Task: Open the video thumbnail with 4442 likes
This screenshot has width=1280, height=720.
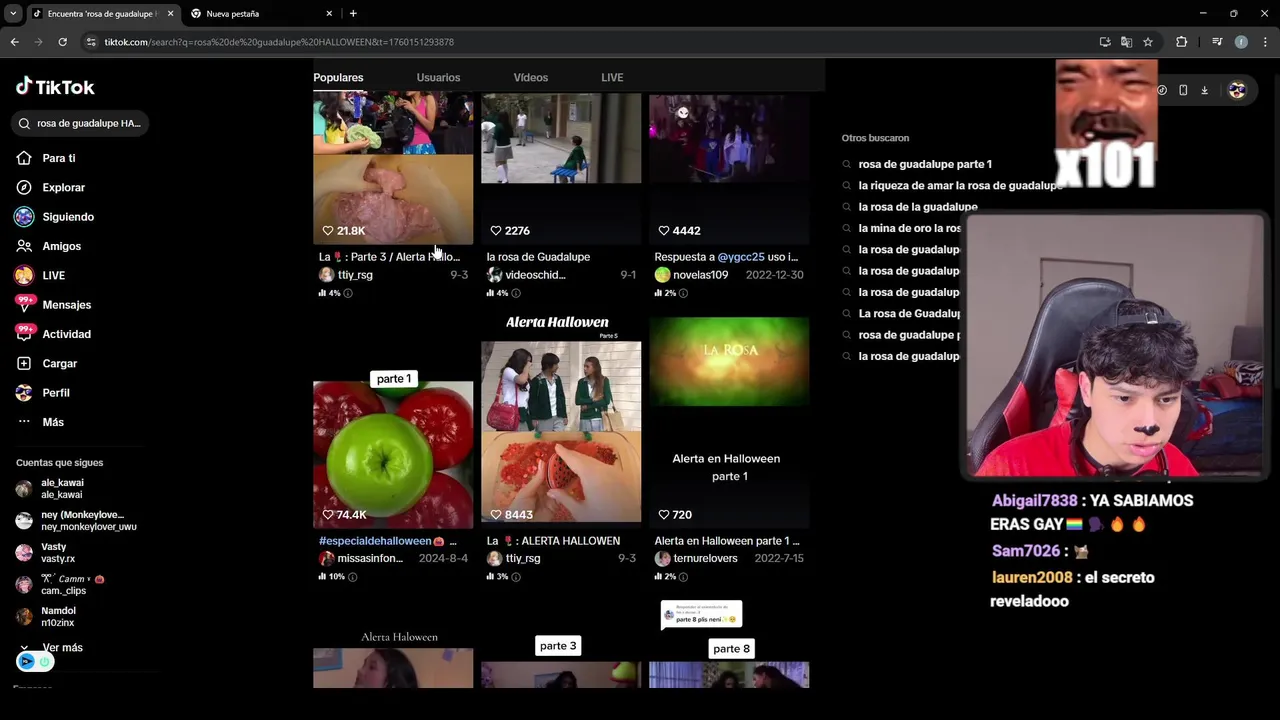Action: (x=729, y=168)
